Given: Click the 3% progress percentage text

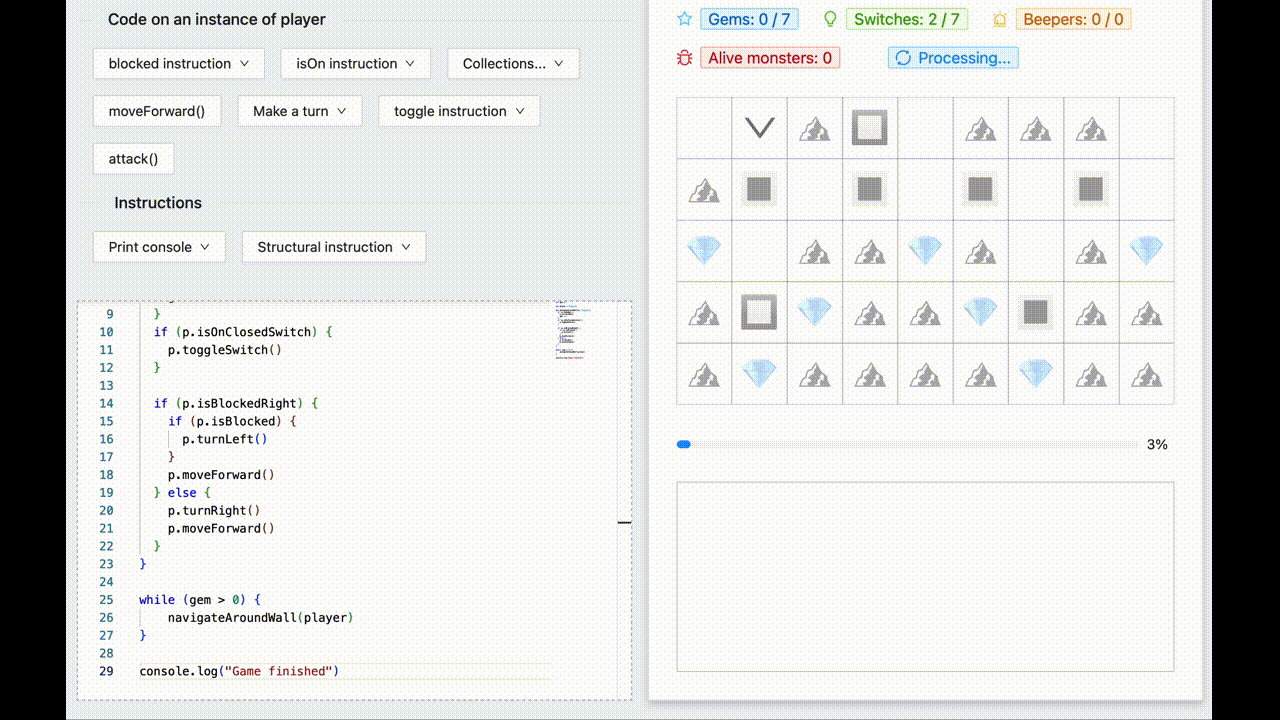Looking at the screenshot, I should 1157,444.
